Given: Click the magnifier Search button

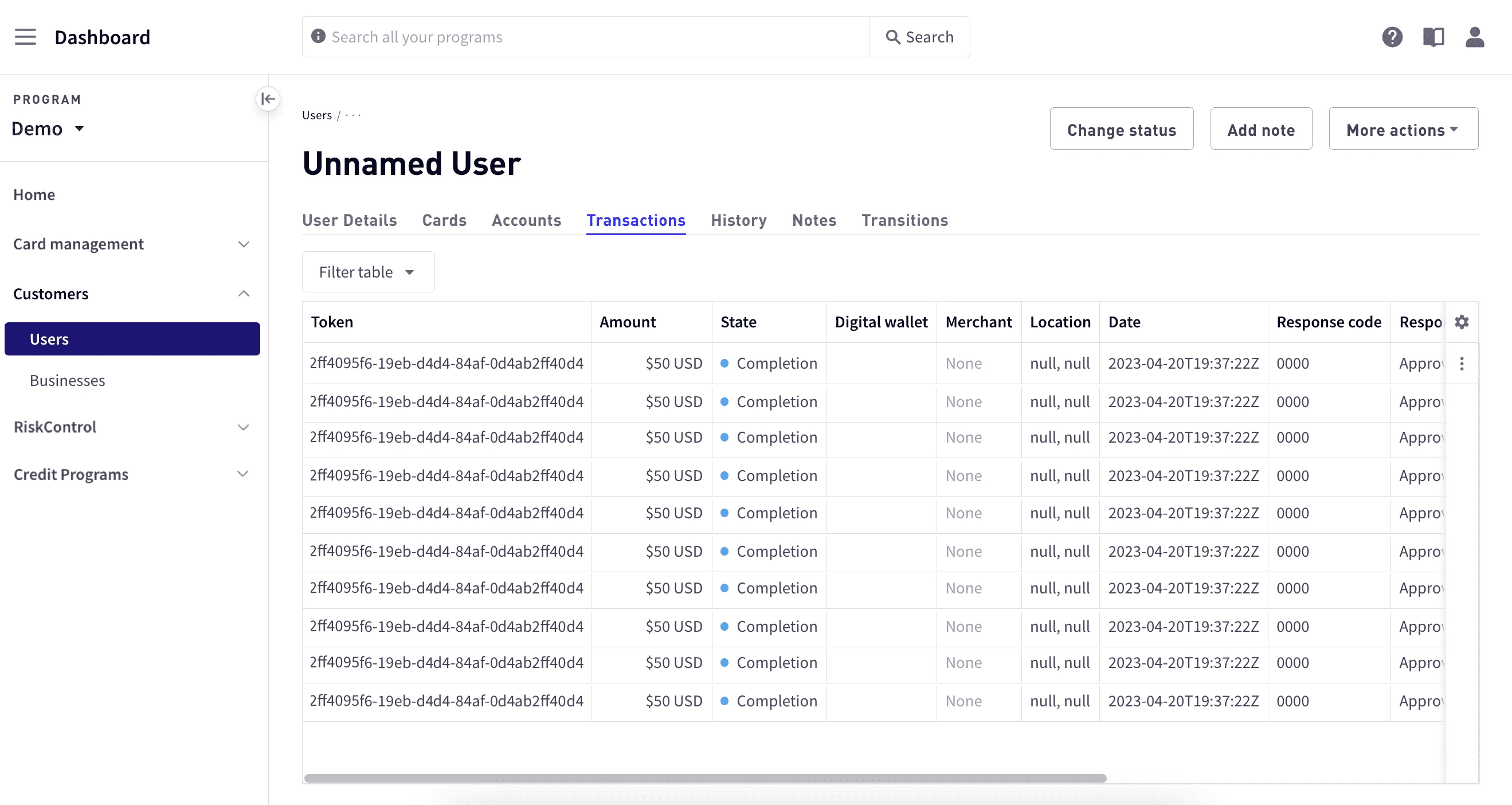Looking at the screenshot, I should (x=919, y=37).
